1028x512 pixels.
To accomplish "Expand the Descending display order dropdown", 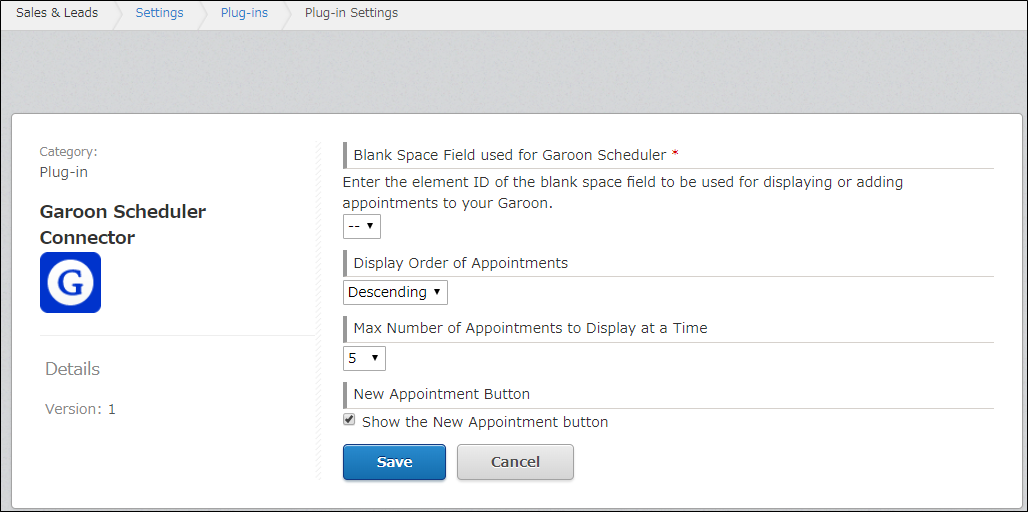I will coord(395,292).
